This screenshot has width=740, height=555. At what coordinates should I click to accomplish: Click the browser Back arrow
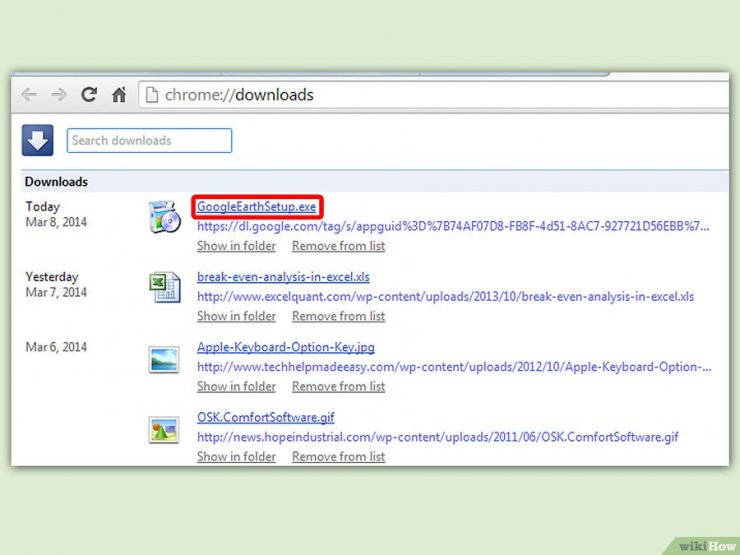tap(29, 95)
